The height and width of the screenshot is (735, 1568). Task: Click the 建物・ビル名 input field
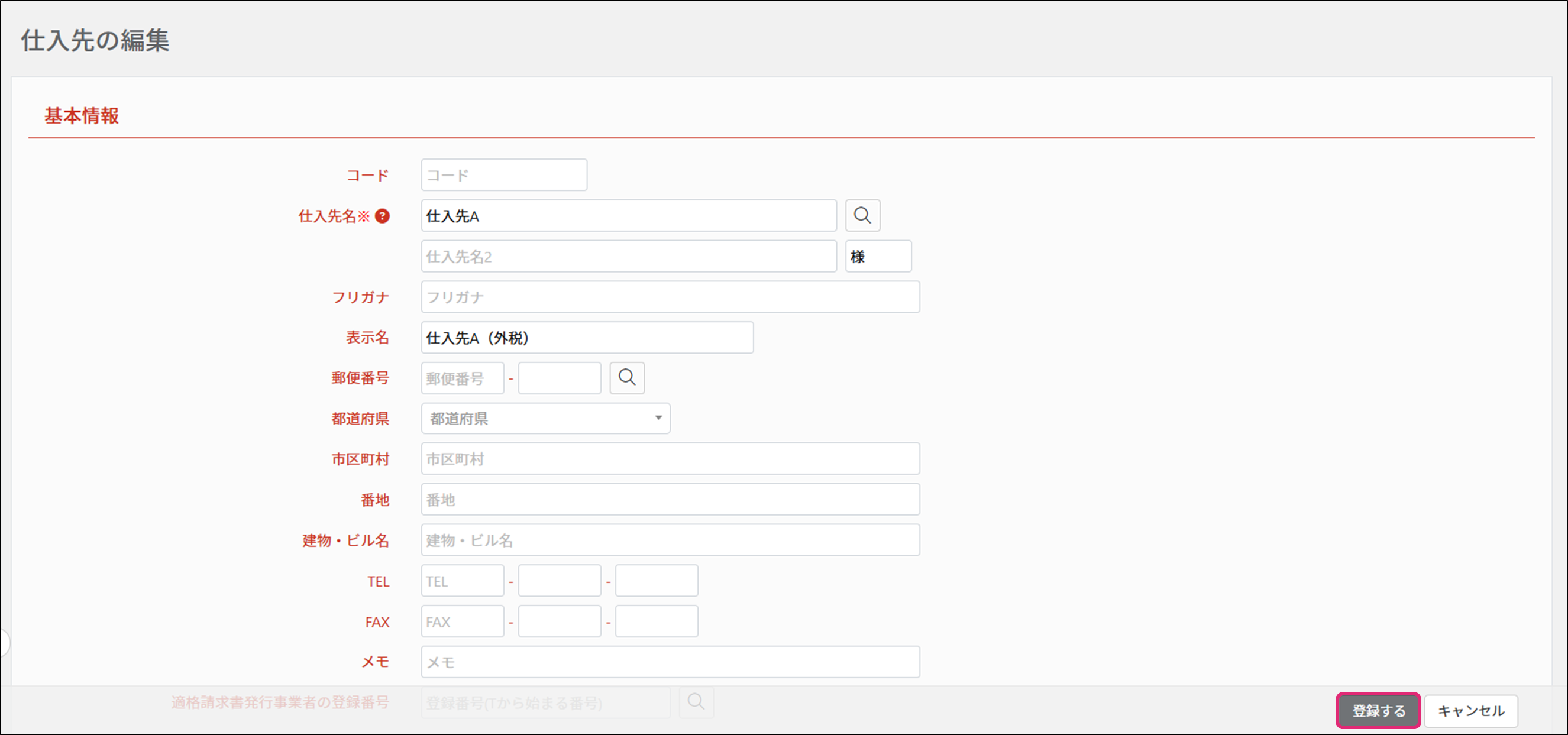(x=670, y=540)
